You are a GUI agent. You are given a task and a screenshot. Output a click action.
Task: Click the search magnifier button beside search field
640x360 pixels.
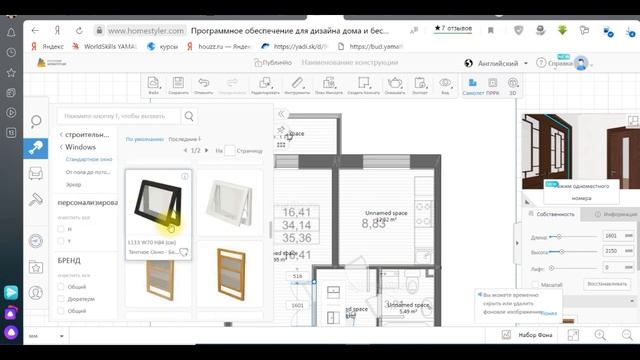189,116
